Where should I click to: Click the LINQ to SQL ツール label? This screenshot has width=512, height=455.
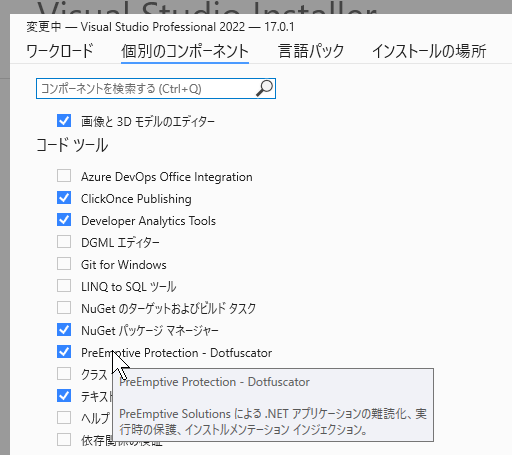click(x=128, y=287)
